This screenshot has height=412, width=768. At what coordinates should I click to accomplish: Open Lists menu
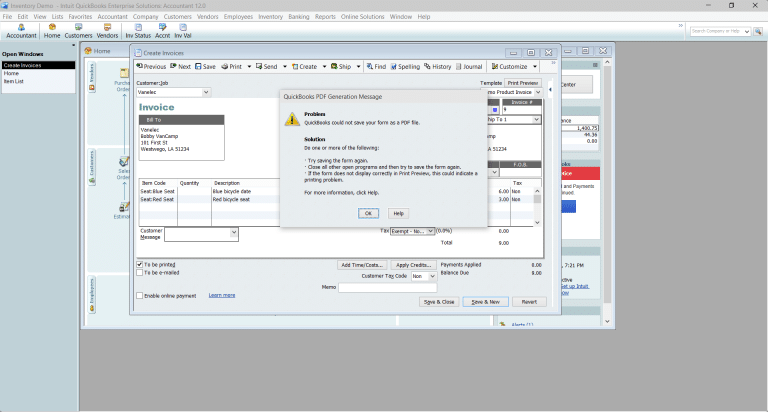(57, 17)
